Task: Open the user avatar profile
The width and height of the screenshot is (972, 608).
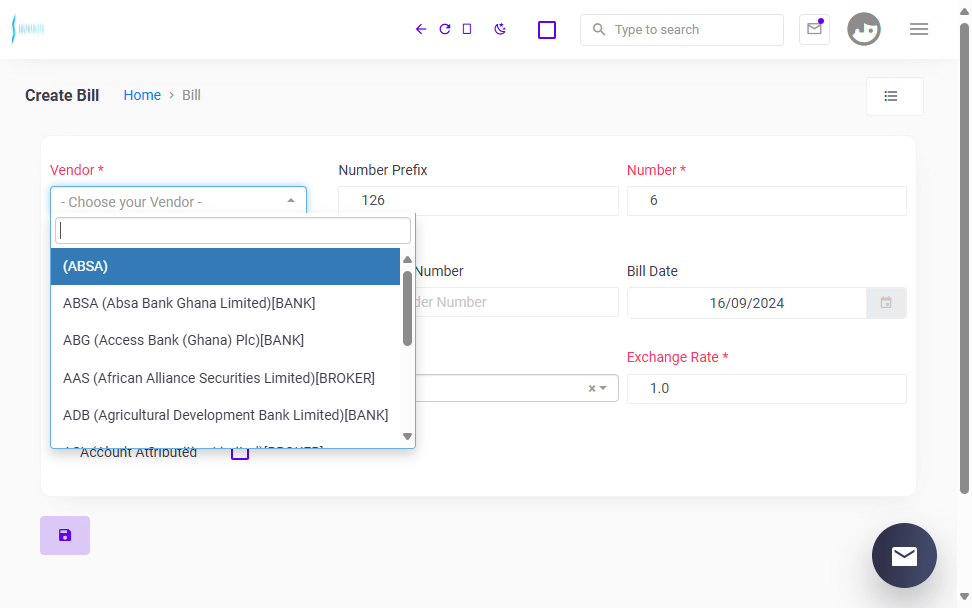Action: pos(864,29)
